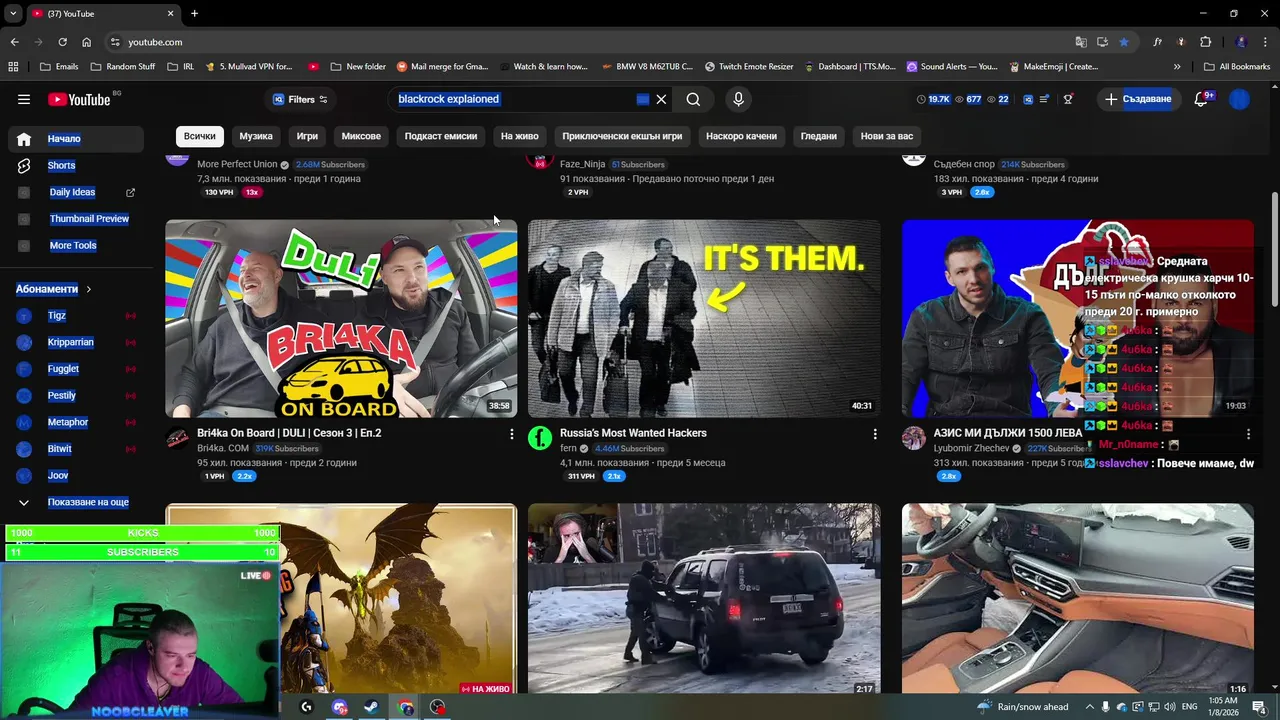
Task: Open Thumbnail Preview in the sidebar
Action: click(x=89, y=219)
